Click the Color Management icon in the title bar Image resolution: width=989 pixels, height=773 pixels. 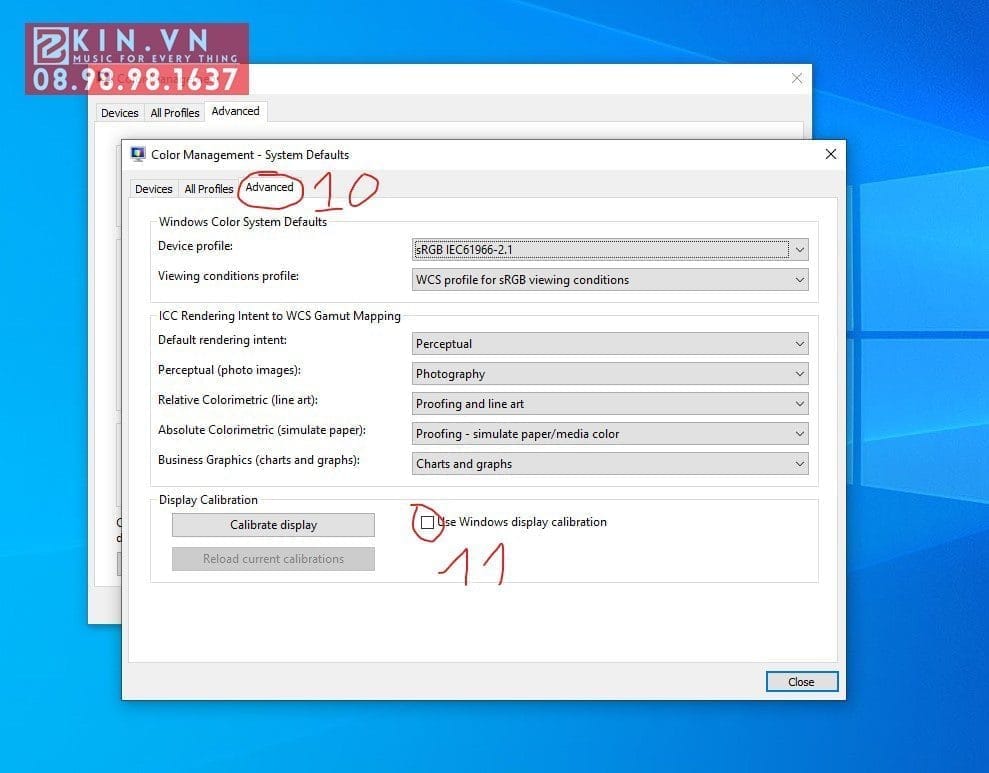tap(137, 154)
